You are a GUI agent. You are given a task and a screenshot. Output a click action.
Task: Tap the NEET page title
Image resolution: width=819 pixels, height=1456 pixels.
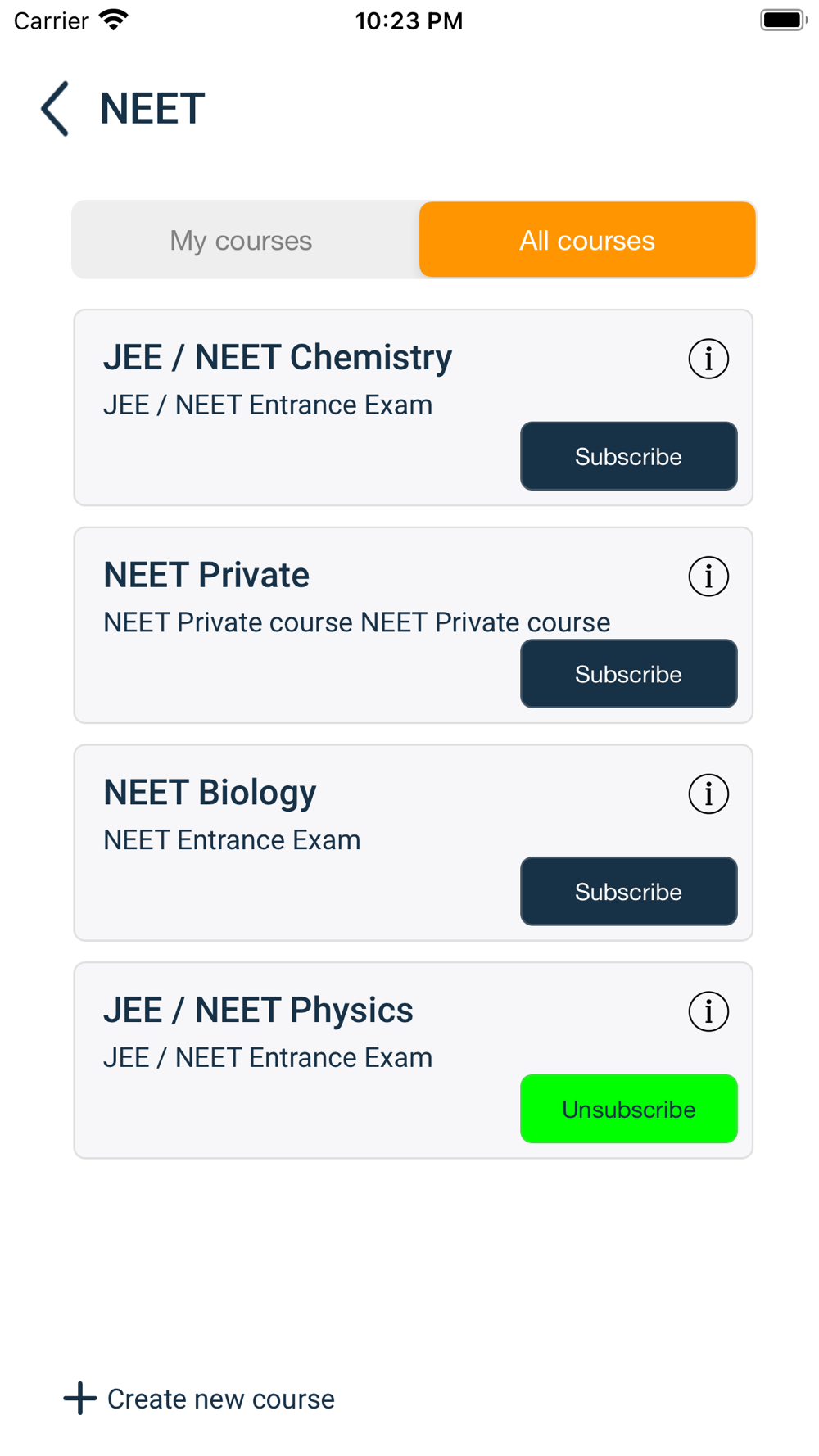click(x=152, y=109)
